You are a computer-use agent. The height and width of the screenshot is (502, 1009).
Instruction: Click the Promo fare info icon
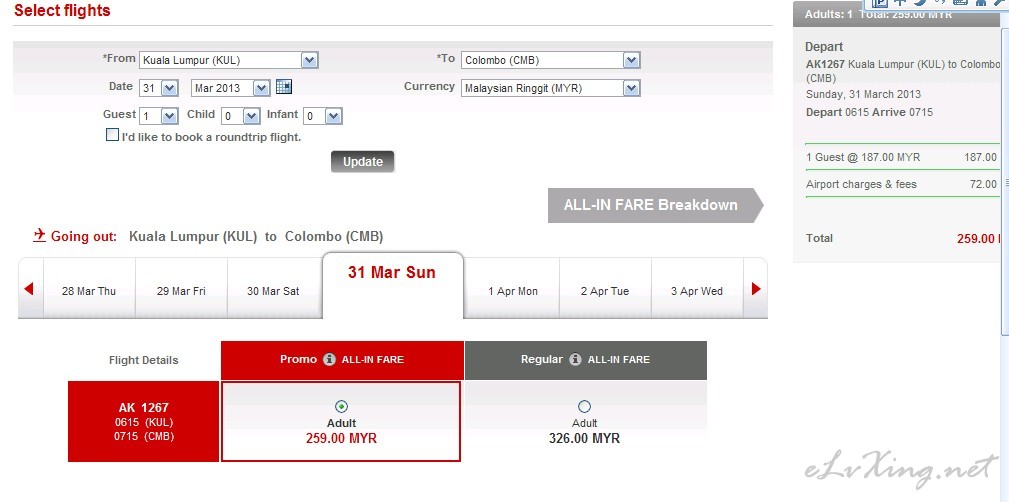coord(329,360)
